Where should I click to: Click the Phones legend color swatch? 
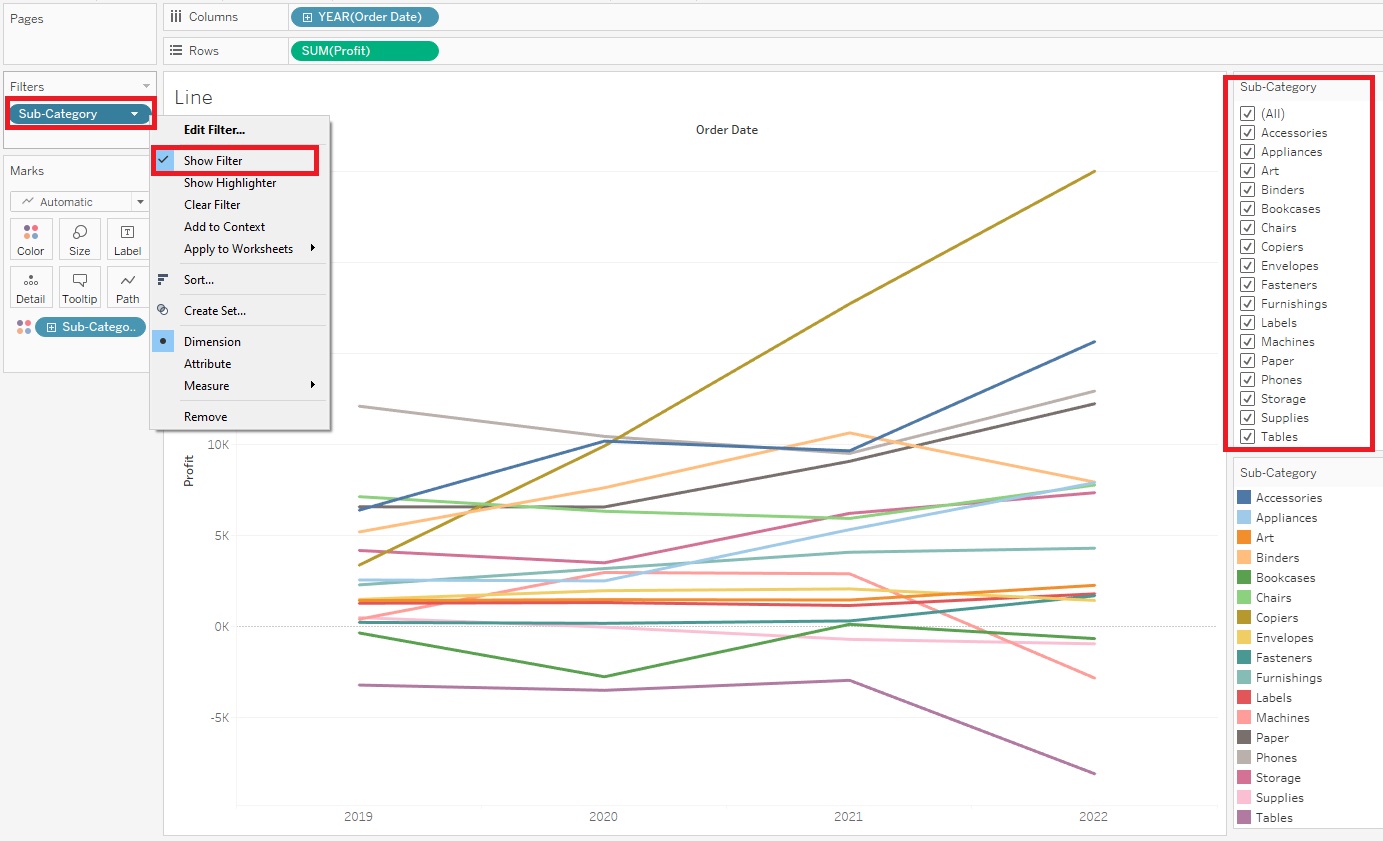pyautogui.click(x=1244, y=758)
